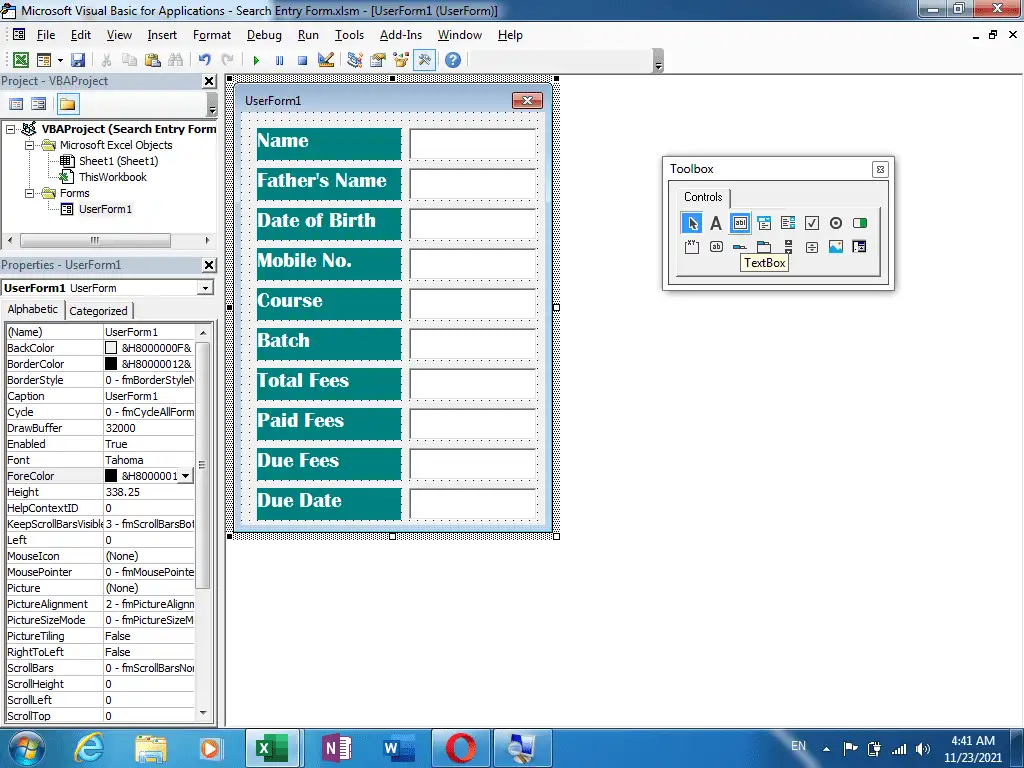The height and width of the screenshot is (768, 1024).
Task: Click the textbox beside Name label
Action: tap(473, 144)
